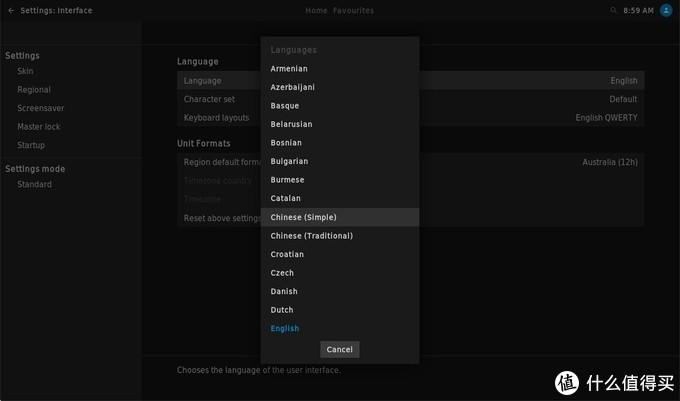Open Master lock settings

tap(38, 127)
